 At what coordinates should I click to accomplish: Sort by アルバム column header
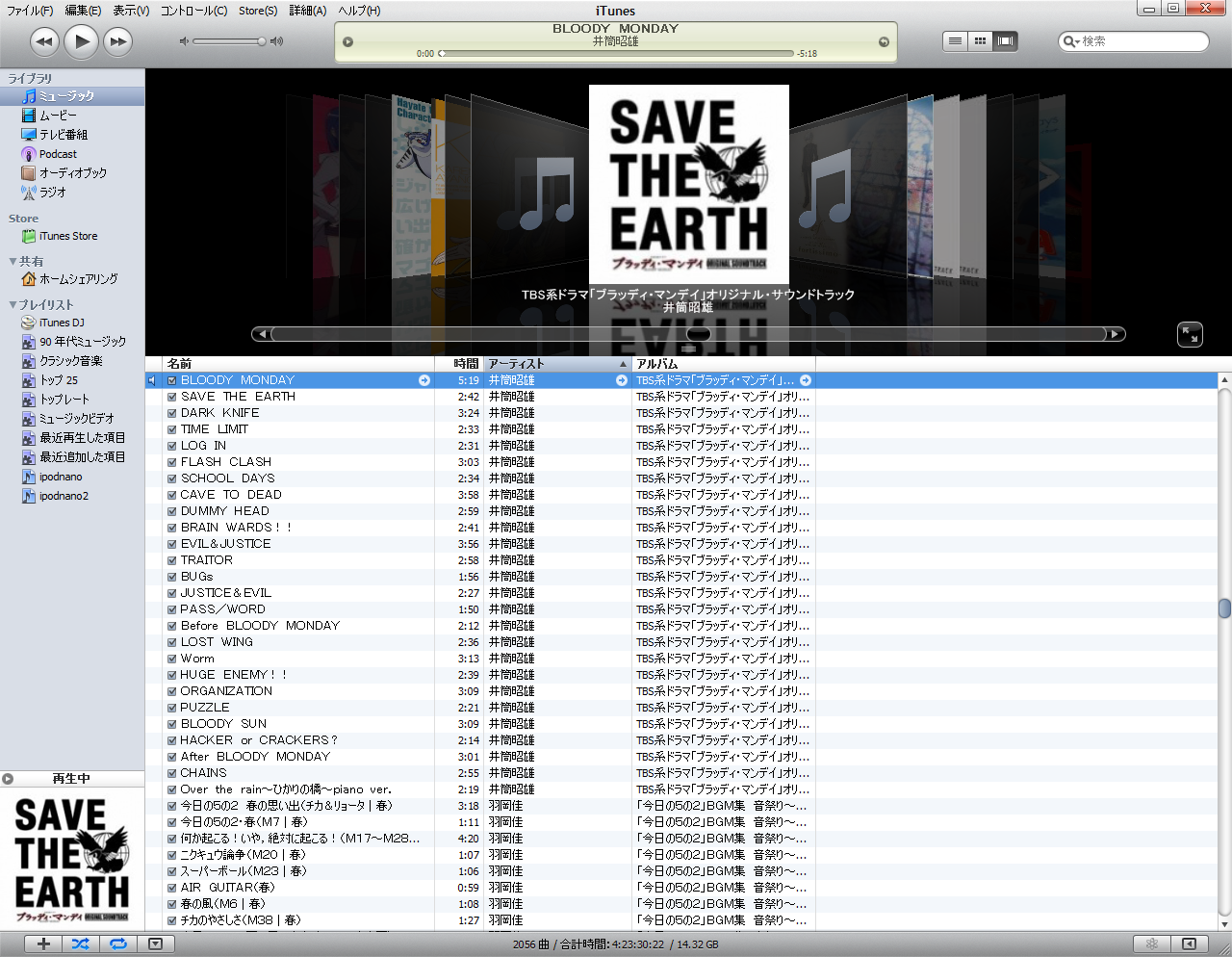pyautogui.click(x=724, y=364)
